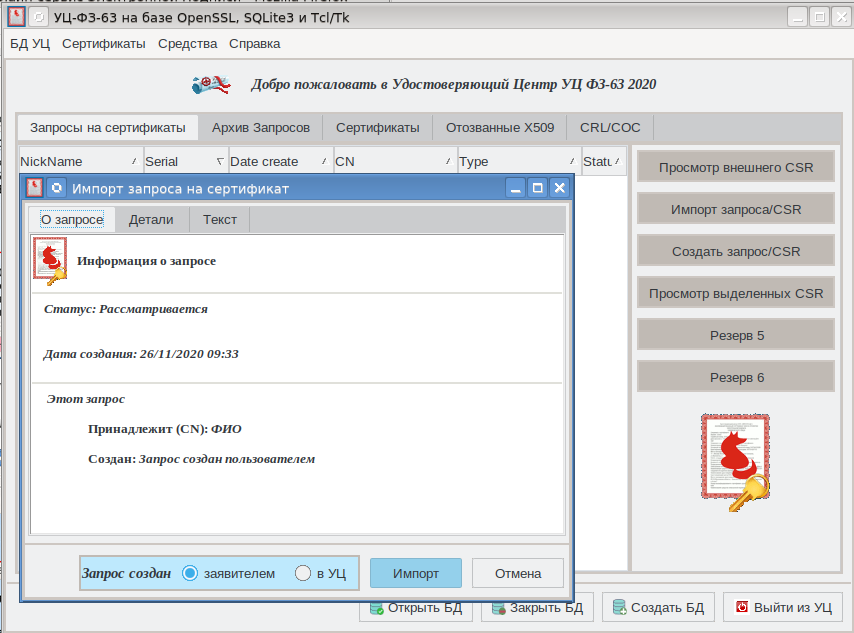Click the database icon on Создать БД
854x633 pixels.
coord(619,607)
